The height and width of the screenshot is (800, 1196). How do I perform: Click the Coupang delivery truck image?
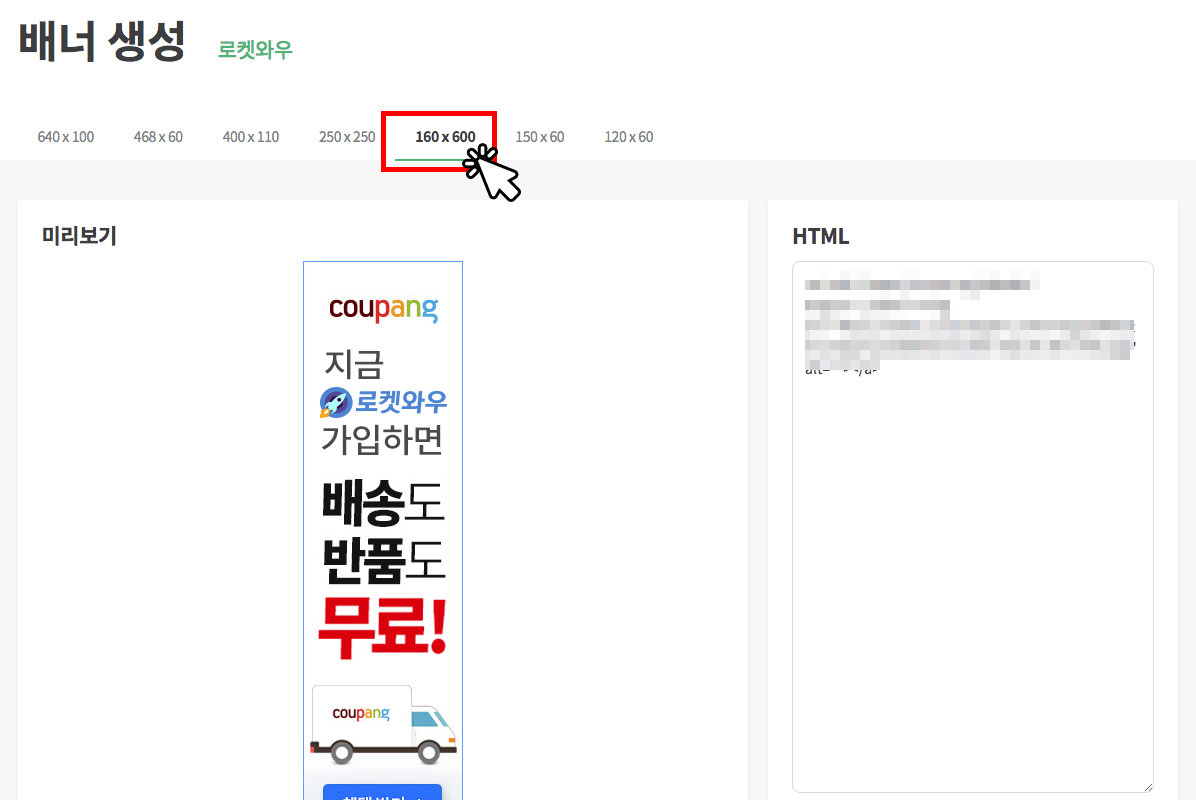tap(383, 724)
